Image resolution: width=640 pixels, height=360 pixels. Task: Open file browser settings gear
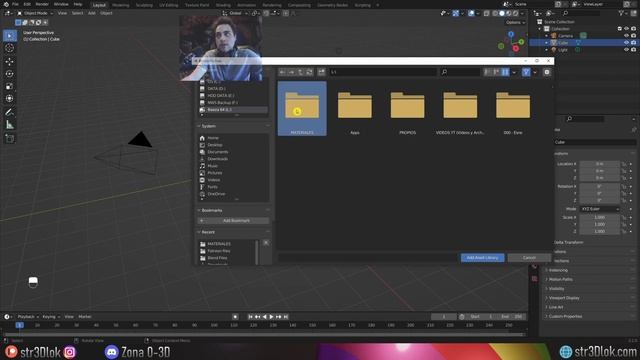point(547,72)
